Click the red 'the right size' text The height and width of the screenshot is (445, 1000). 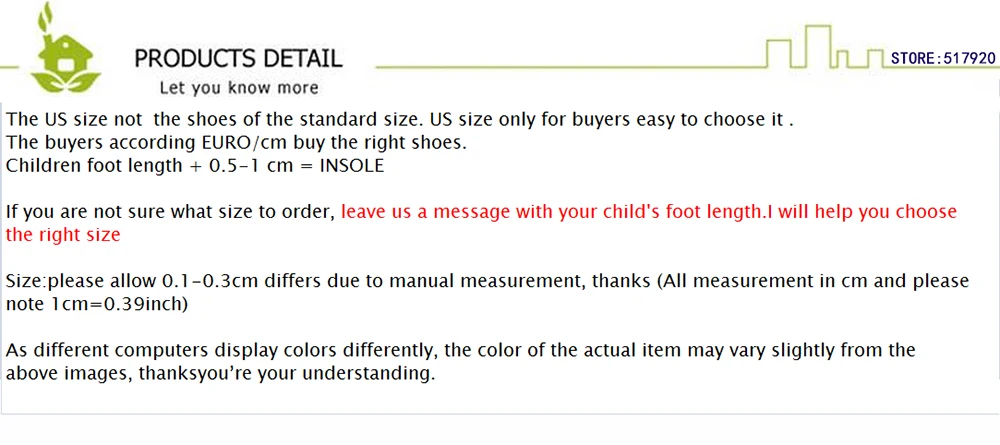[x=63, y=235]
